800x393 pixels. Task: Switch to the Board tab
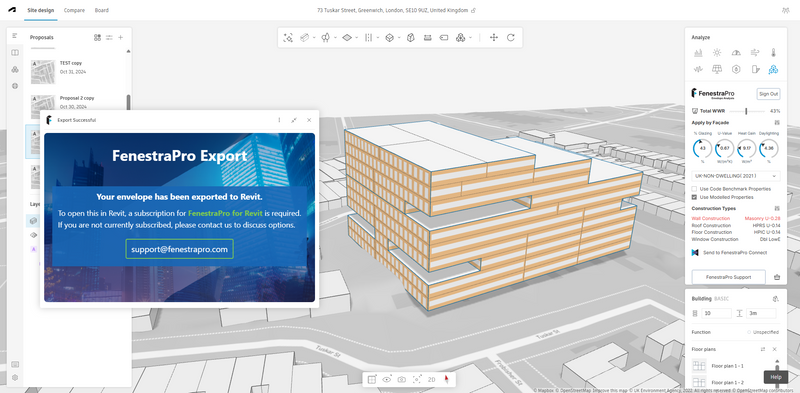tap(102, 10)
